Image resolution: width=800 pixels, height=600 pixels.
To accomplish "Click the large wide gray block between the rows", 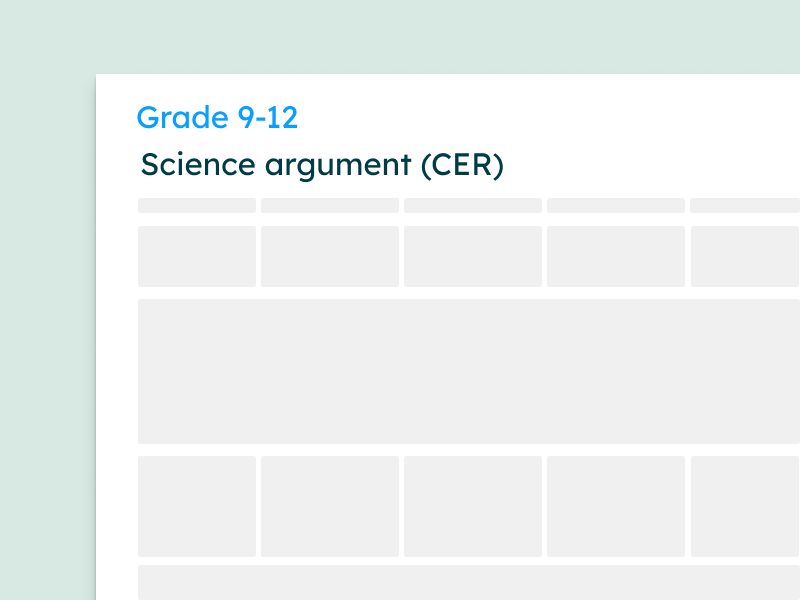I will click(469, 371).
